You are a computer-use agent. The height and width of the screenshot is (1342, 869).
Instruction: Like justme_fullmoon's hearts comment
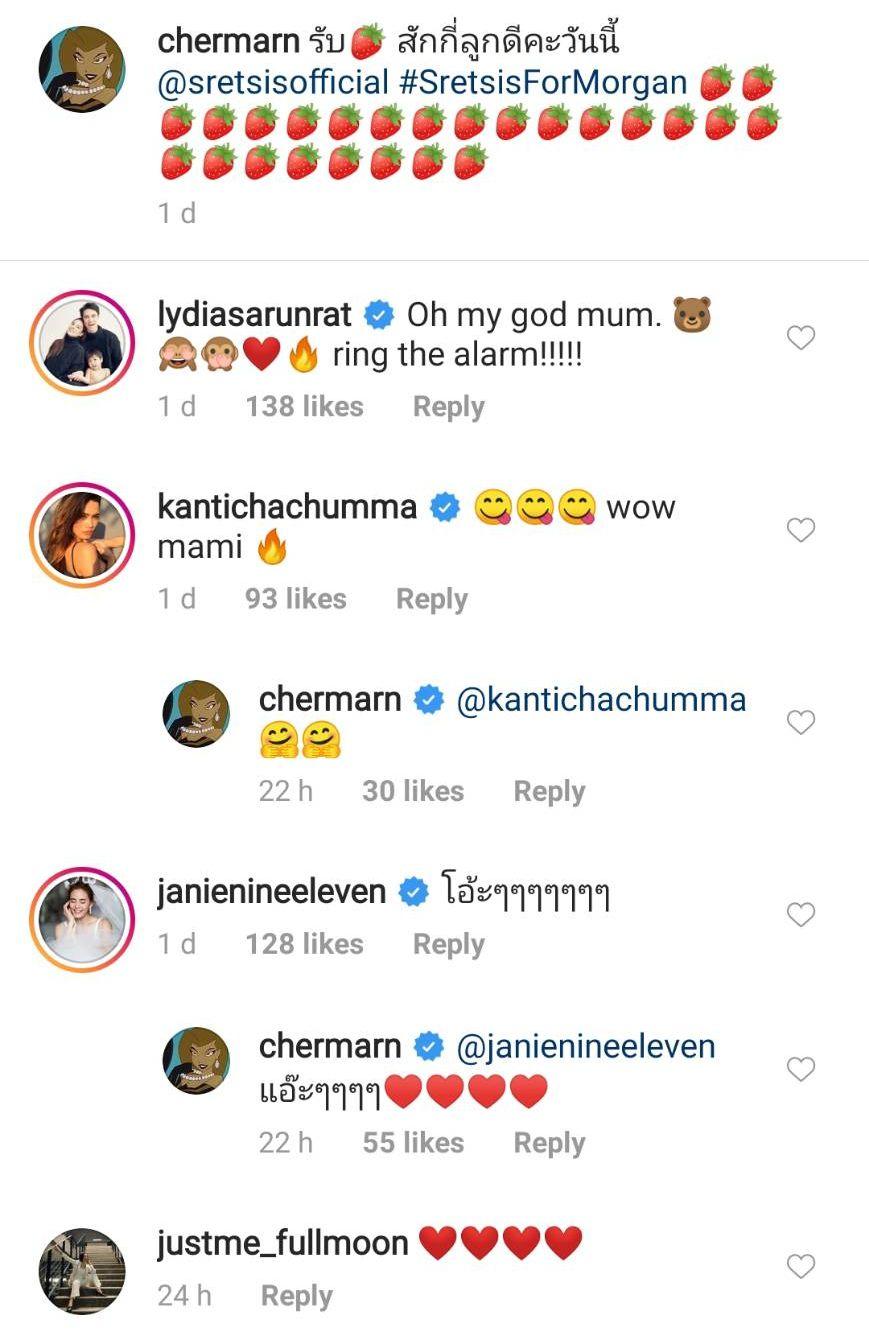point(801,1266)
